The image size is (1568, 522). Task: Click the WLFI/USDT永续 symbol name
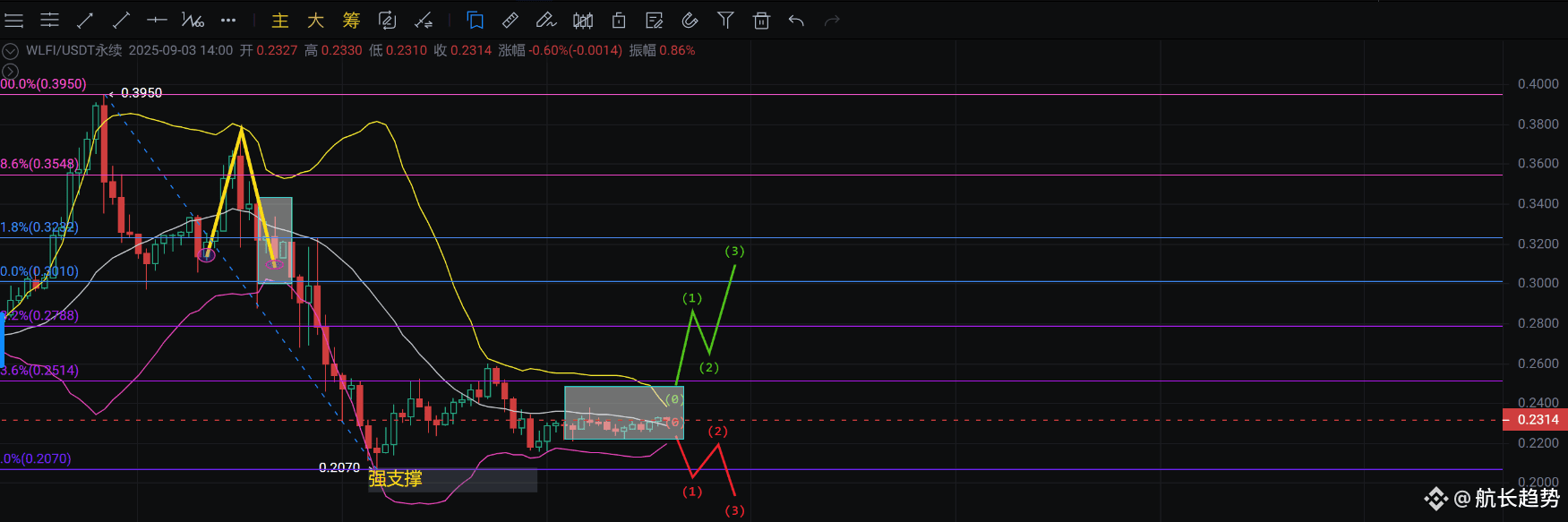(74, 50)
